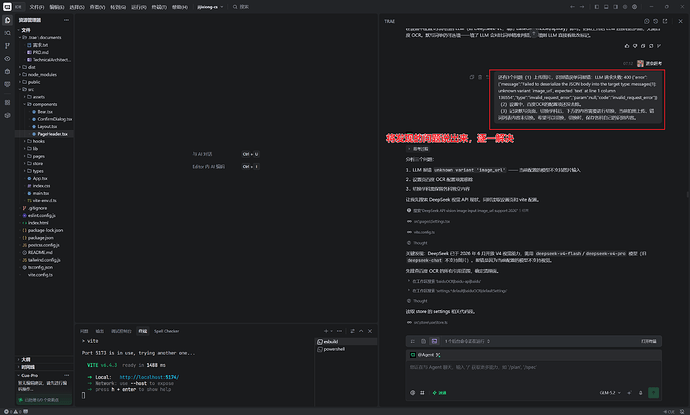Click the send arrow button in chat
690x415 pixels.
653,393
